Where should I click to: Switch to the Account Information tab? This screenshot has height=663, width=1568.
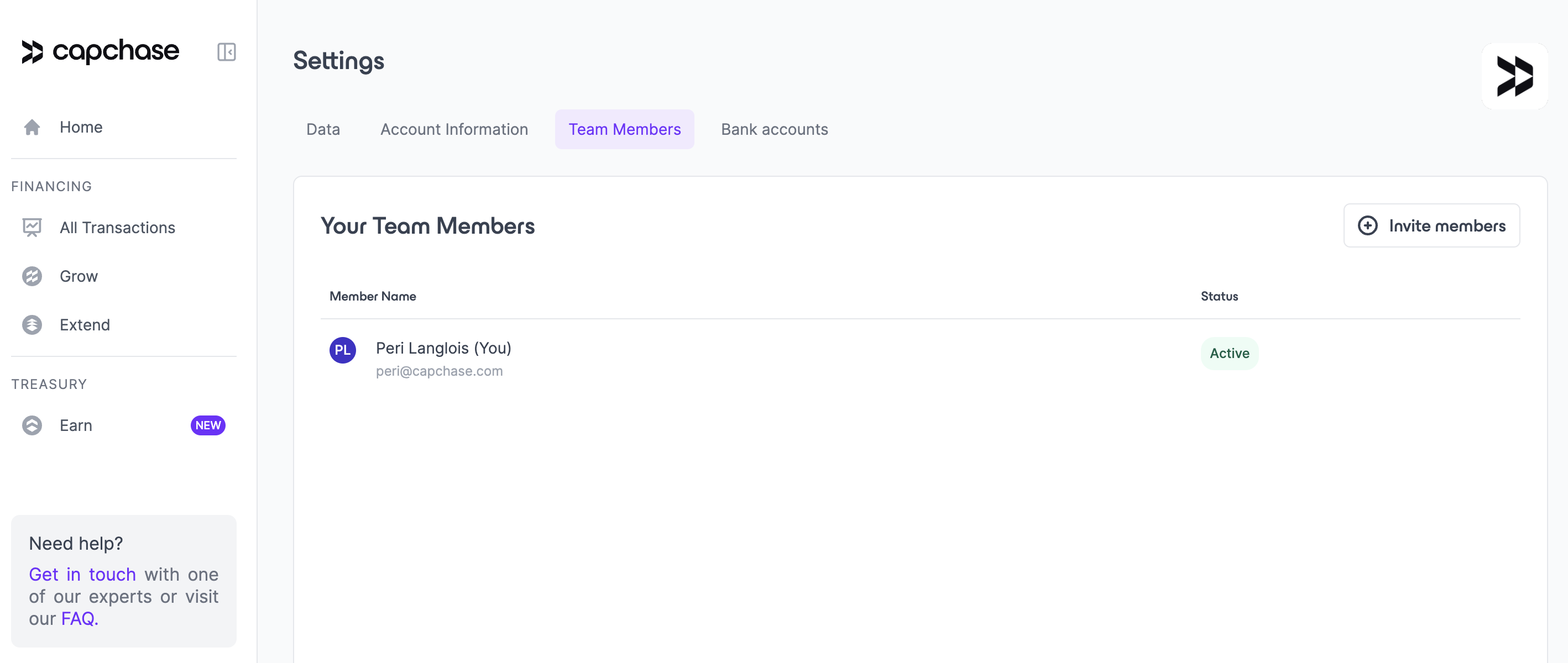454,129
